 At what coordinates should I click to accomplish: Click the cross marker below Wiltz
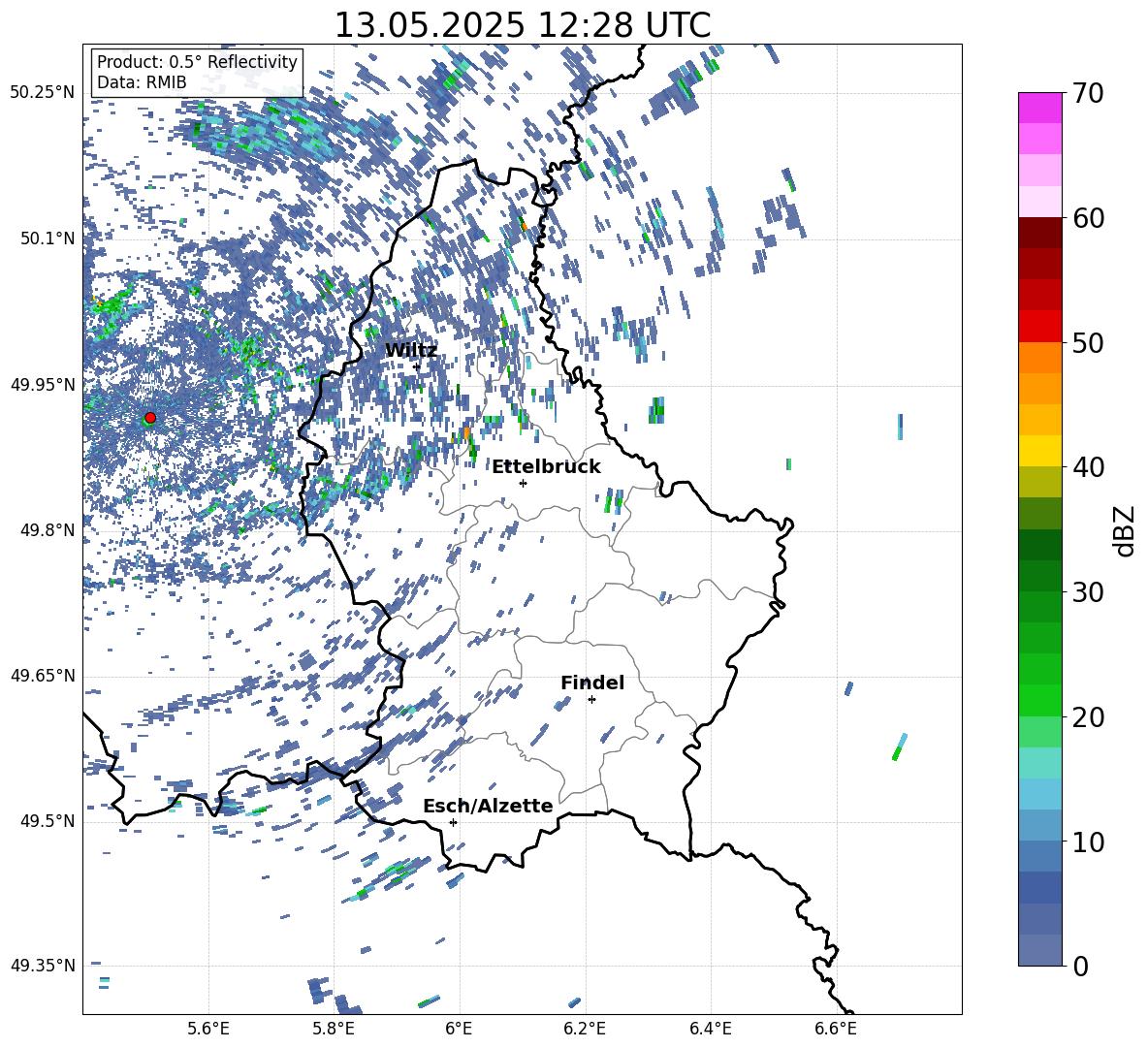click(x=417, y=366)
